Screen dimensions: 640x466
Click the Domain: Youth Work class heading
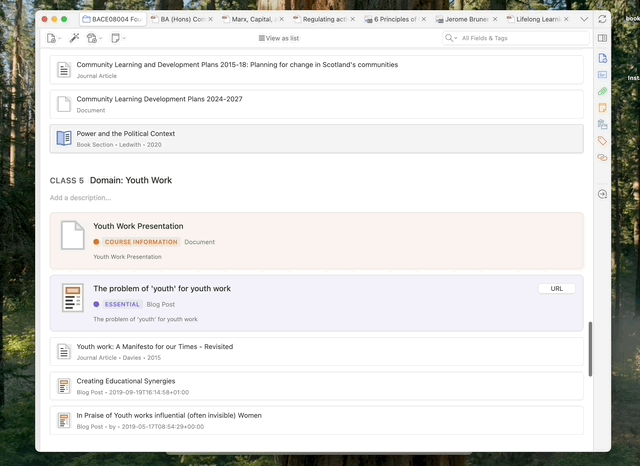[x=131, y=180]
